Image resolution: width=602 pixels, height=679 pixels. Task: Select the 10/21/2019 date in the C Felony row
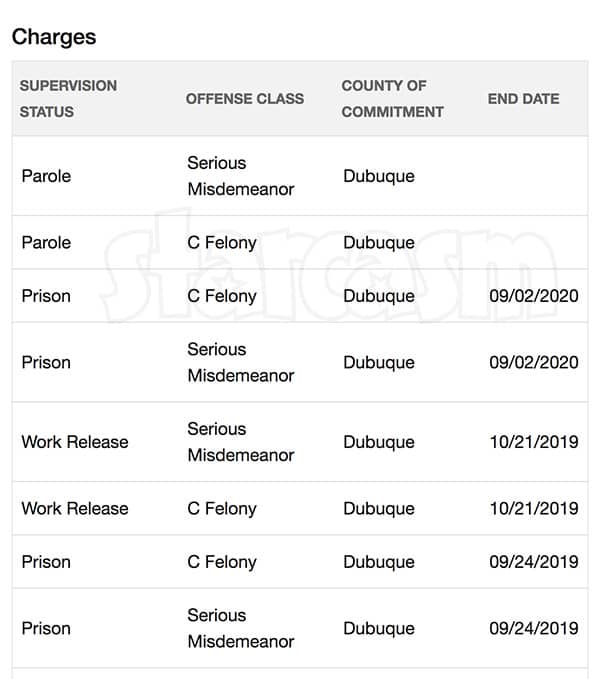(x=533, y=509)
